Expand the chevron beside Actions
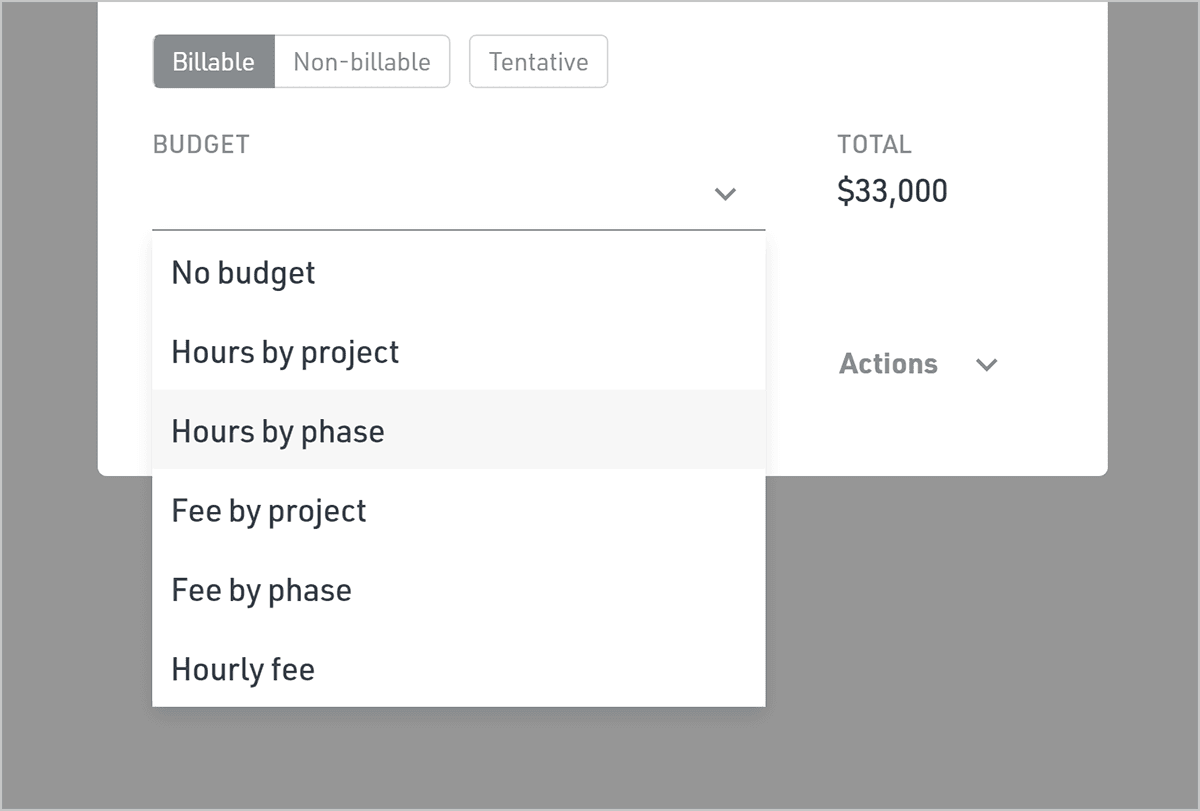 [x=986, y=365]
